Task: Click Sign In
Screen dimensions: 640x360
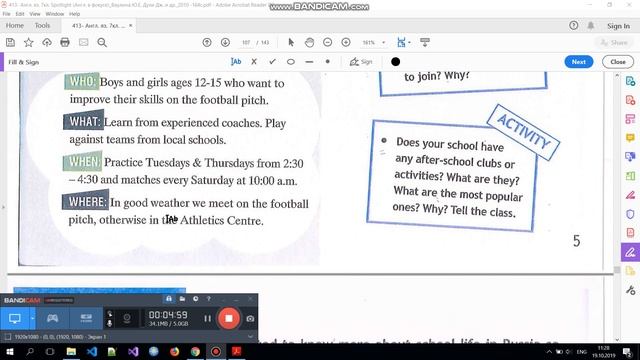Action: pos(618,26)
